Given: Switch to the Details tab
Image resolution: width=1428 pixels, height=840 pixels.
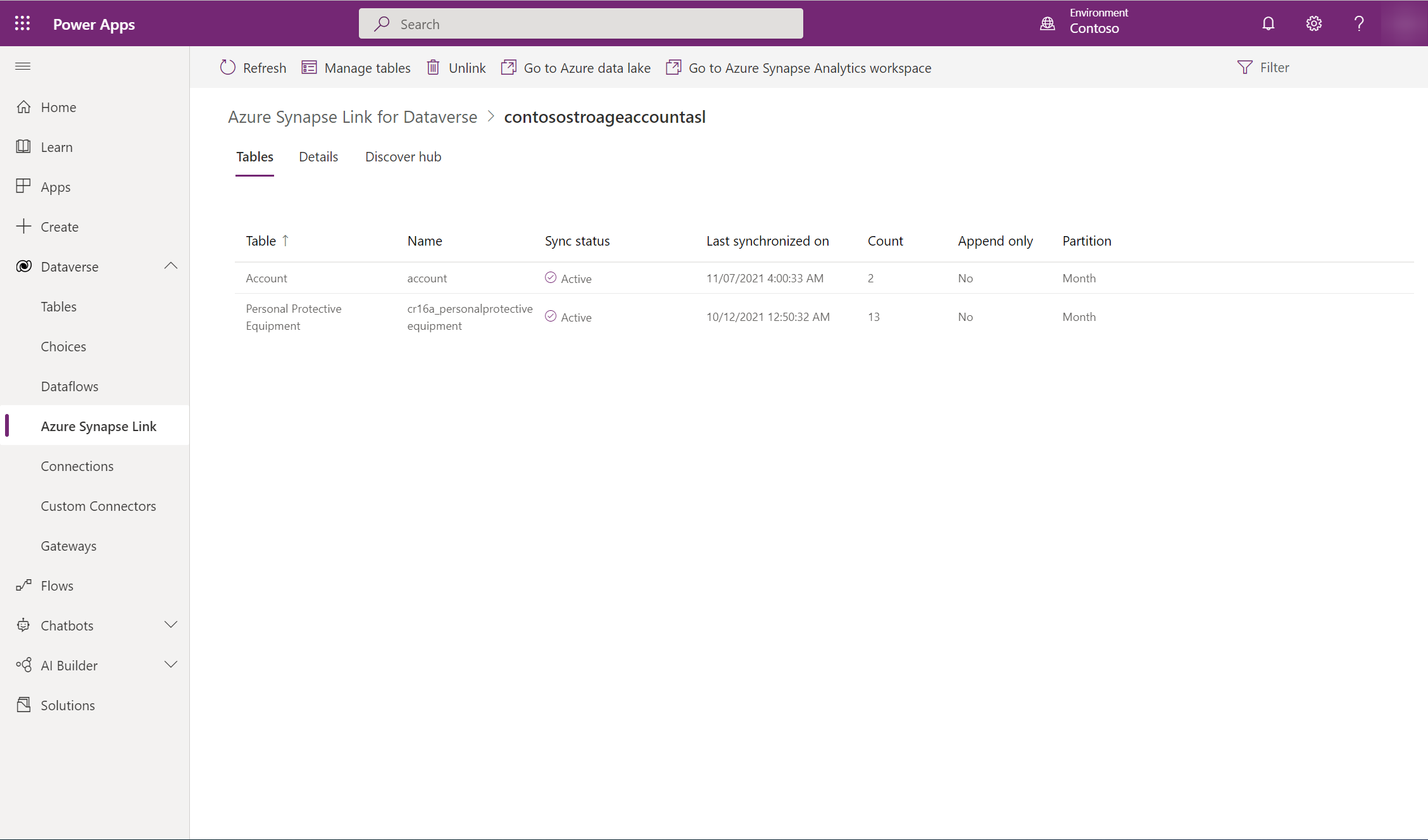Looking at the screenshot, I should [x=319, y=156].
